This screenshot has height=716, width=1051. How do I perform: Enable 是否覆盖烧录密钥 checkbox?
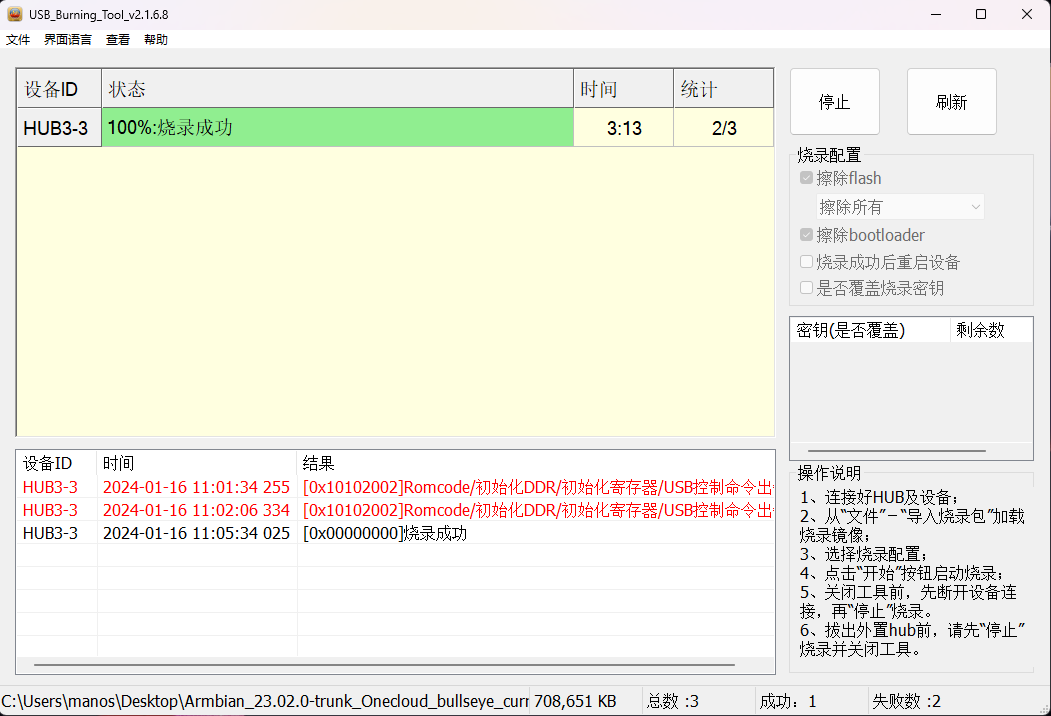coord(807,288)
